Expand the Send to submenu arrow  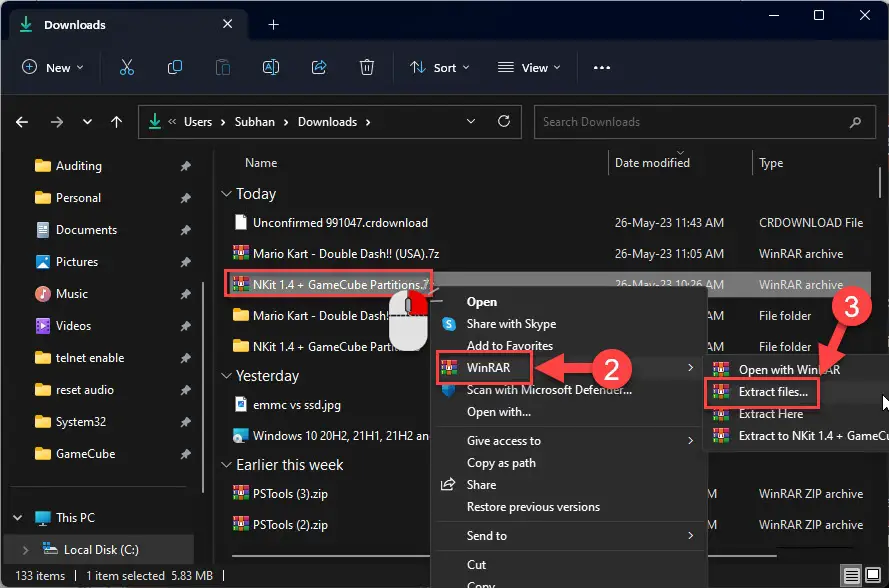[x=691, y=535]
